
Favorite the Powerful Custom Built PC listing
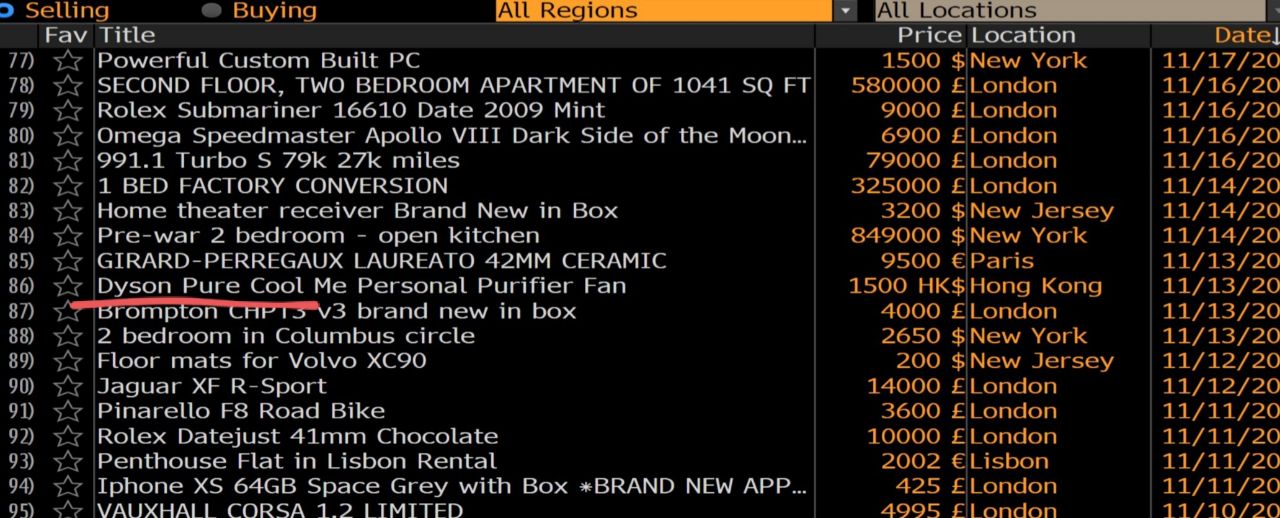pos(67,61)
